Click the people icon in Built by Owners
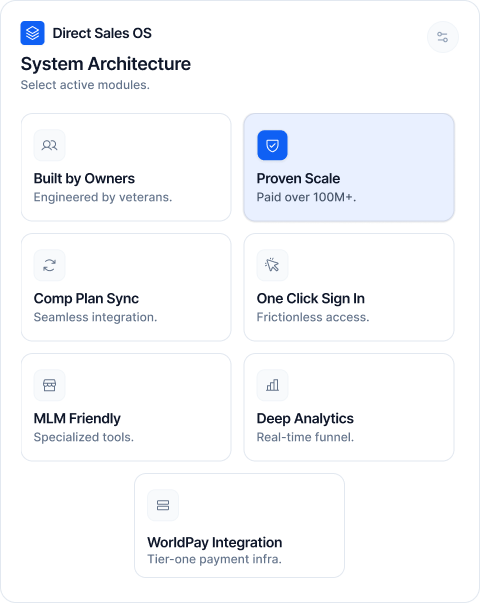Screen dimensions: 480x603 click(50, 145)
